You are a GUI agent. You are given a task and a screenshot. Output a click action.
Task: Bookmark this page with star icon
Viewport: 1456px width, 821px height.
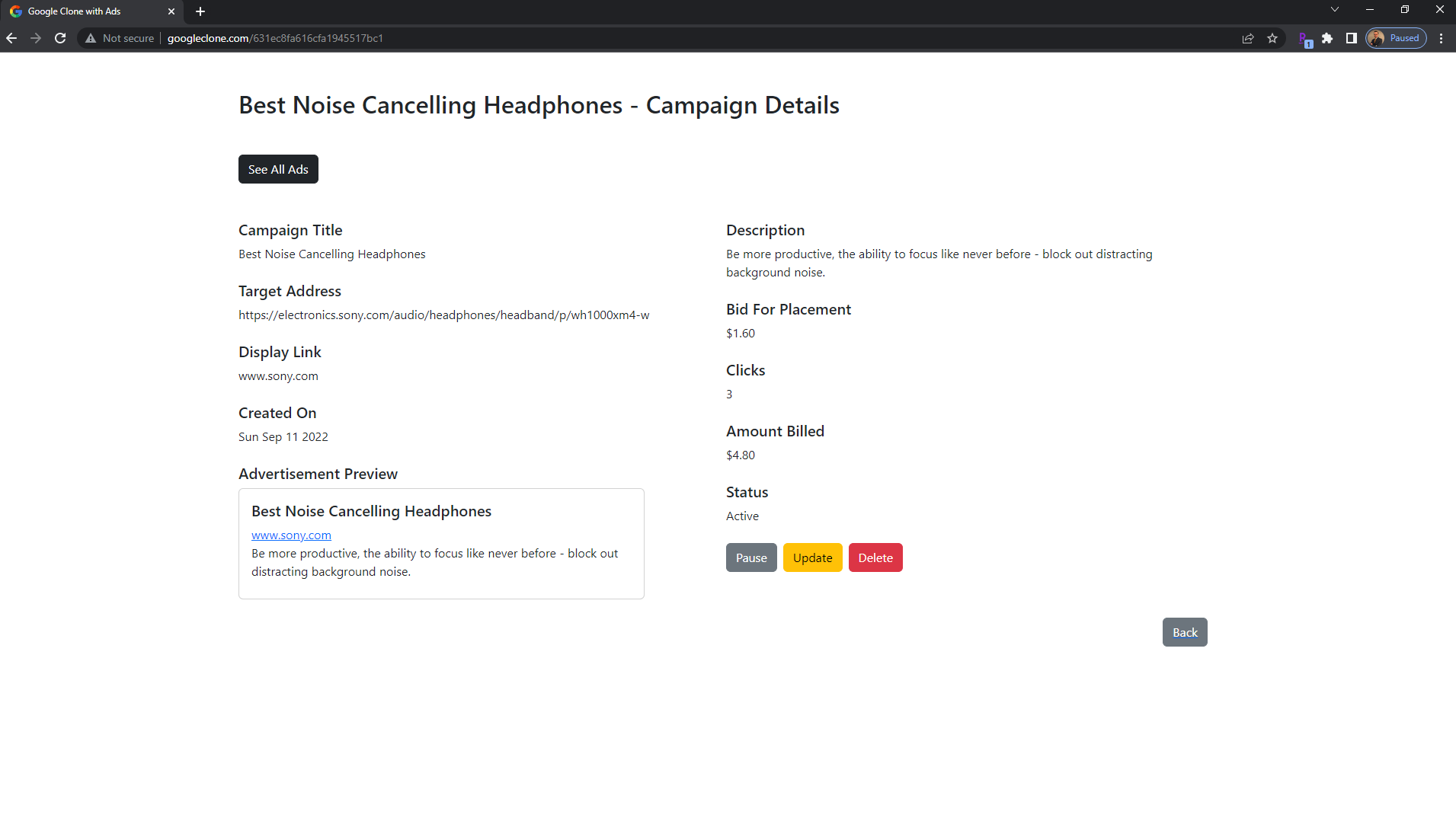[1272, 38]
